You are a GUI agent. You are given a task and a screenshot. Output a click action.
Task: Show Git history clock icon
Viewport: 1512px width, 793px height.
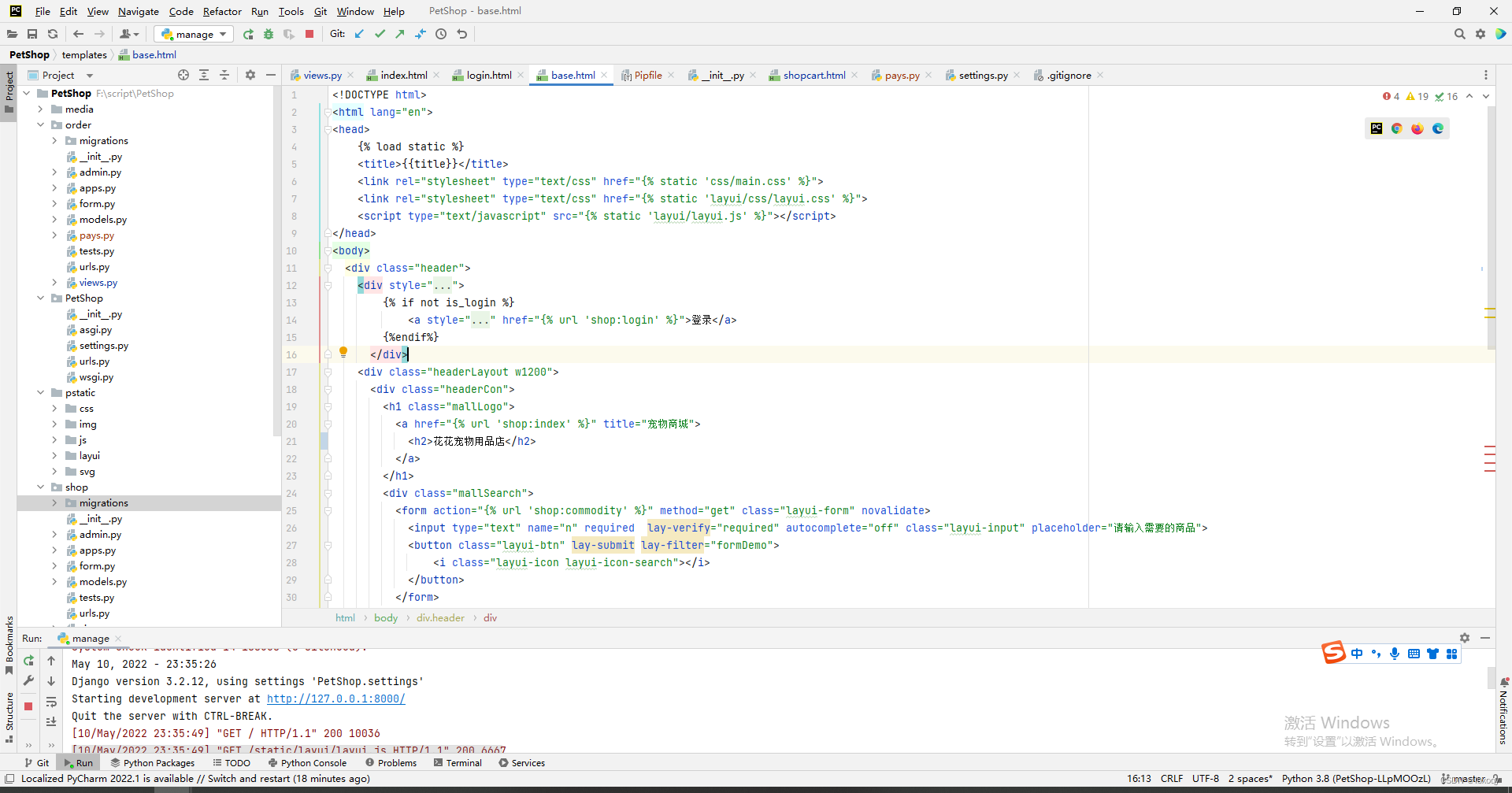click(x=441, y=34)
